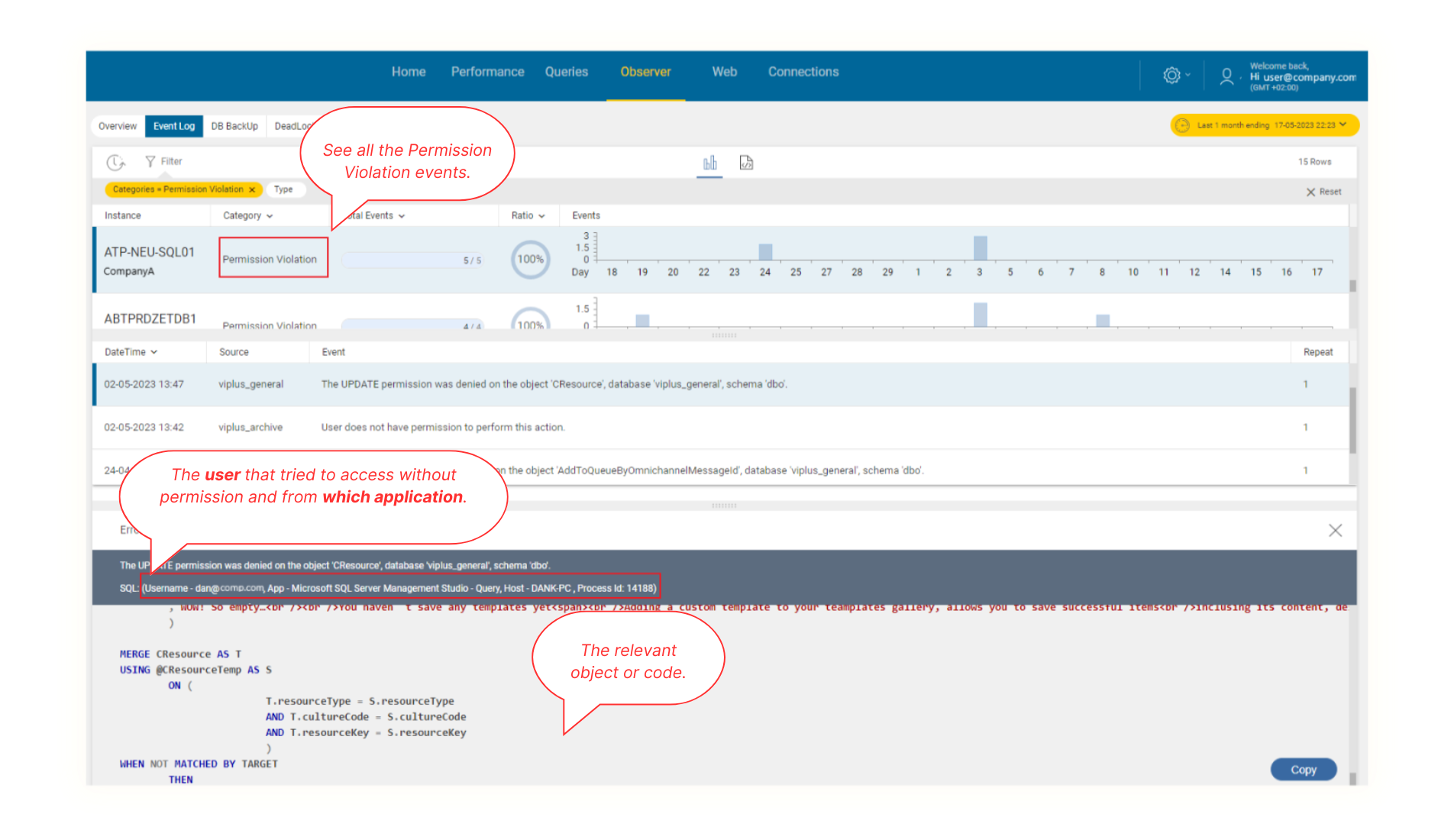Screen dimensions: 1451x840
Task: Click the 5/5 total events progress bar
Action: [412, 260]
